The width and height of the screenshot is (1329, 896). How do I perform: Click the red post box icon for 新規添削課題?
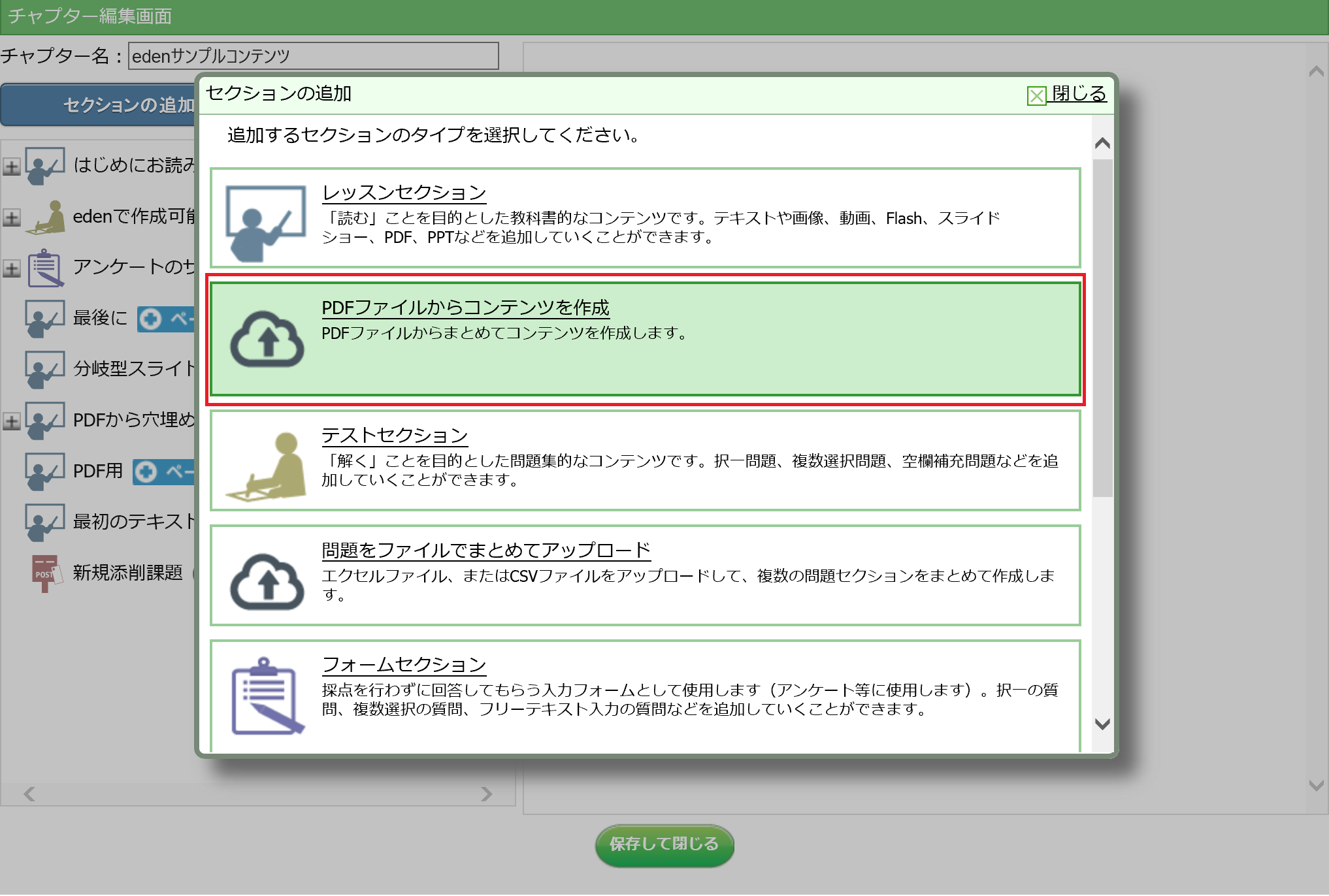click(46, 573)
